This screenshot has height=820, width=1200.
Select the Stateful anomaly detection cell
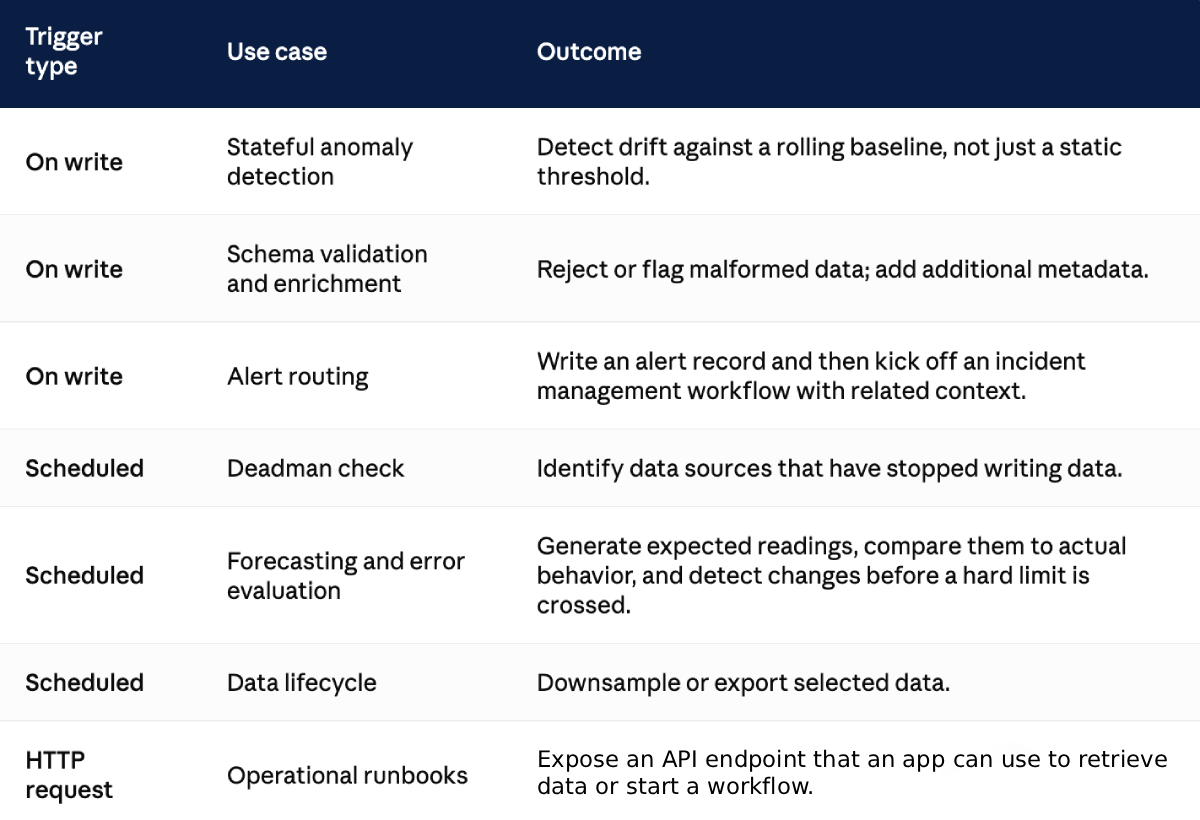click(320, 162)
